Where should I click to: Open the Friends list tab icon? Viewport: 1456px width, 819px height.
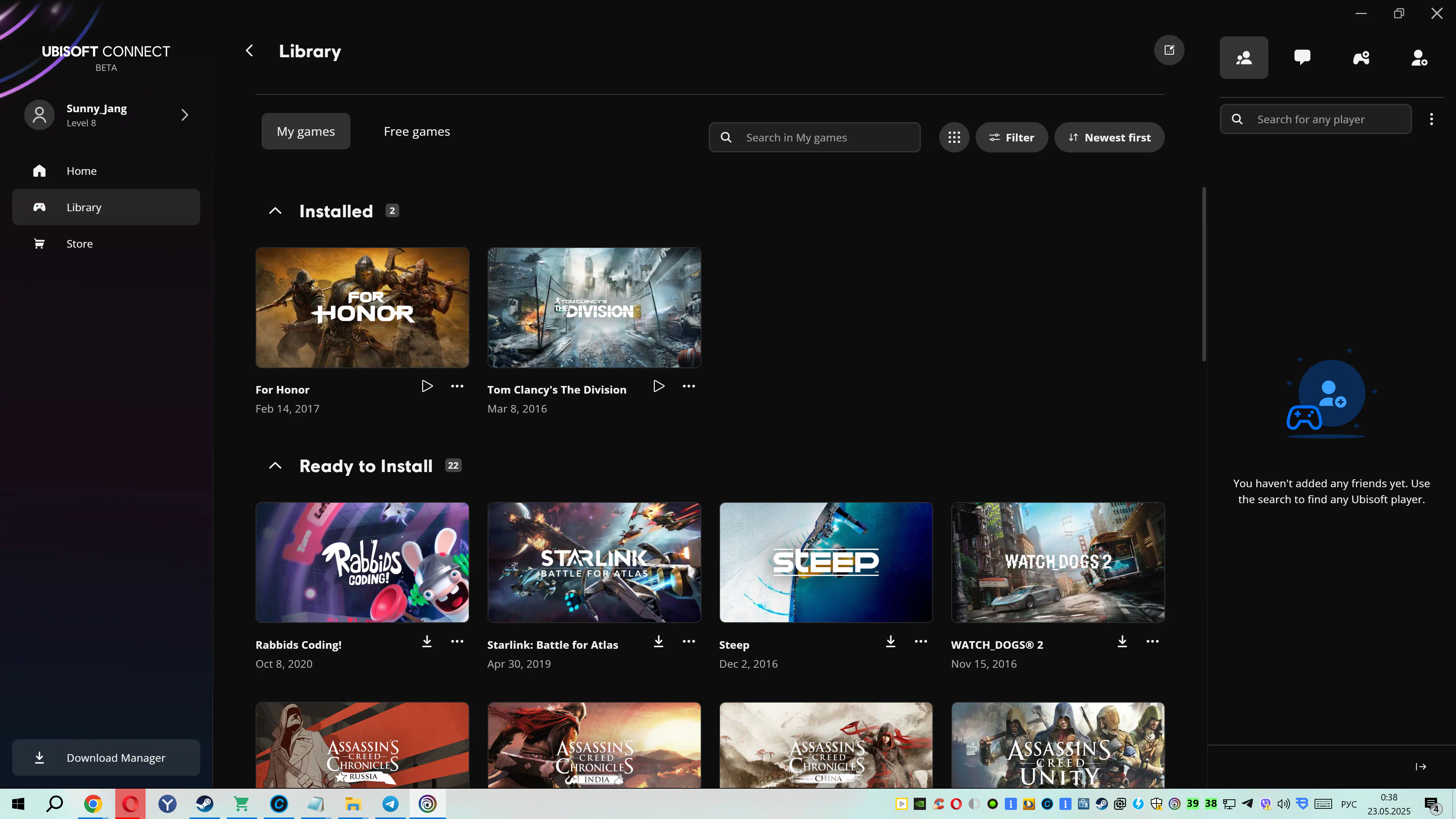(x=1244, y=58)
